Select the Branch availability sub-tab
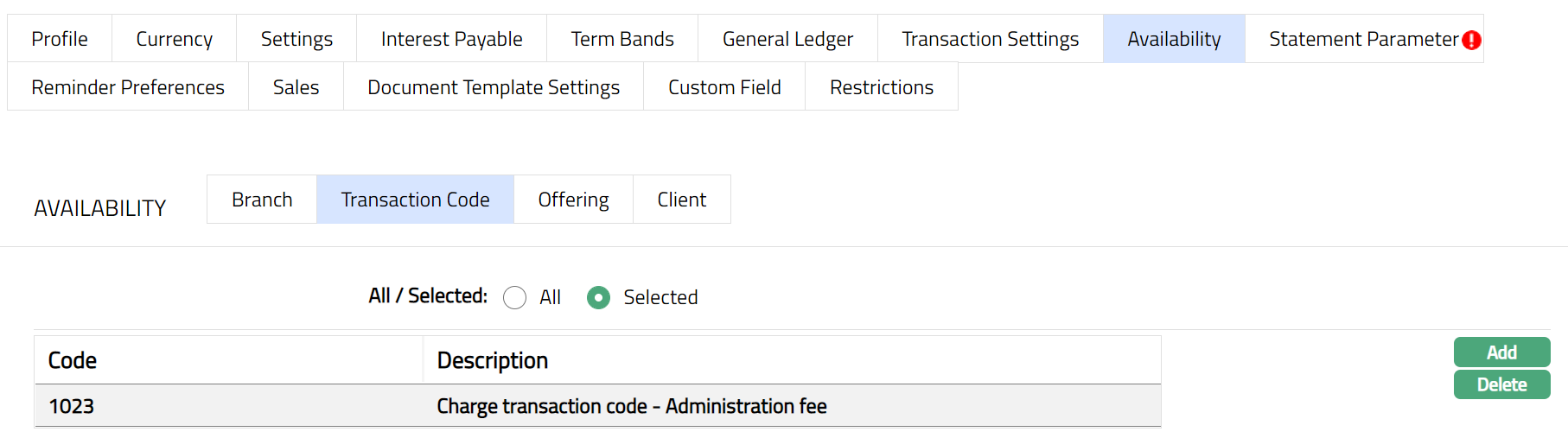This screenshot has height=438, width=1568. click(x=262, y=200)
